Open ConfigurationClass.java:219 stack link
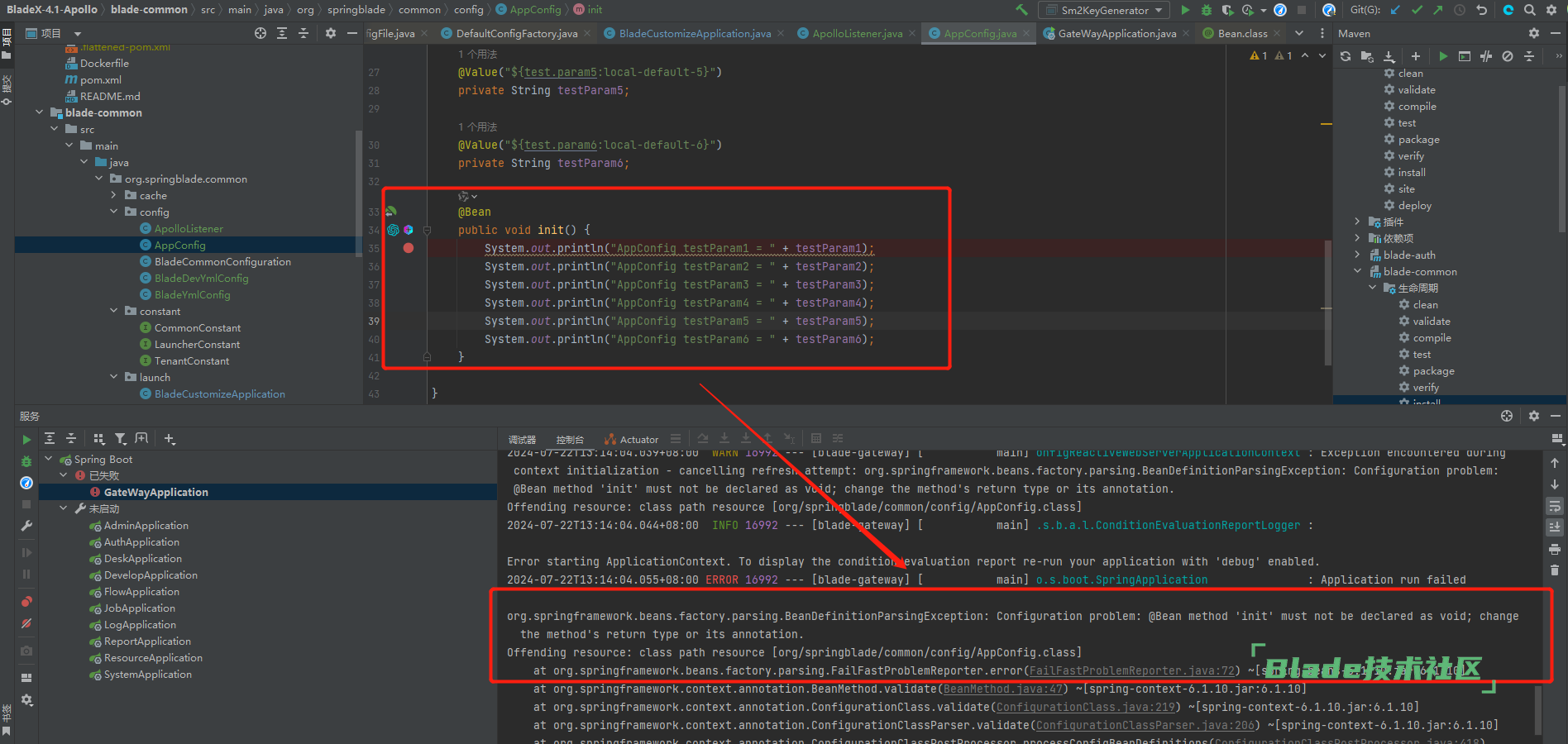1568x744 pixels. pos(1086,707)
